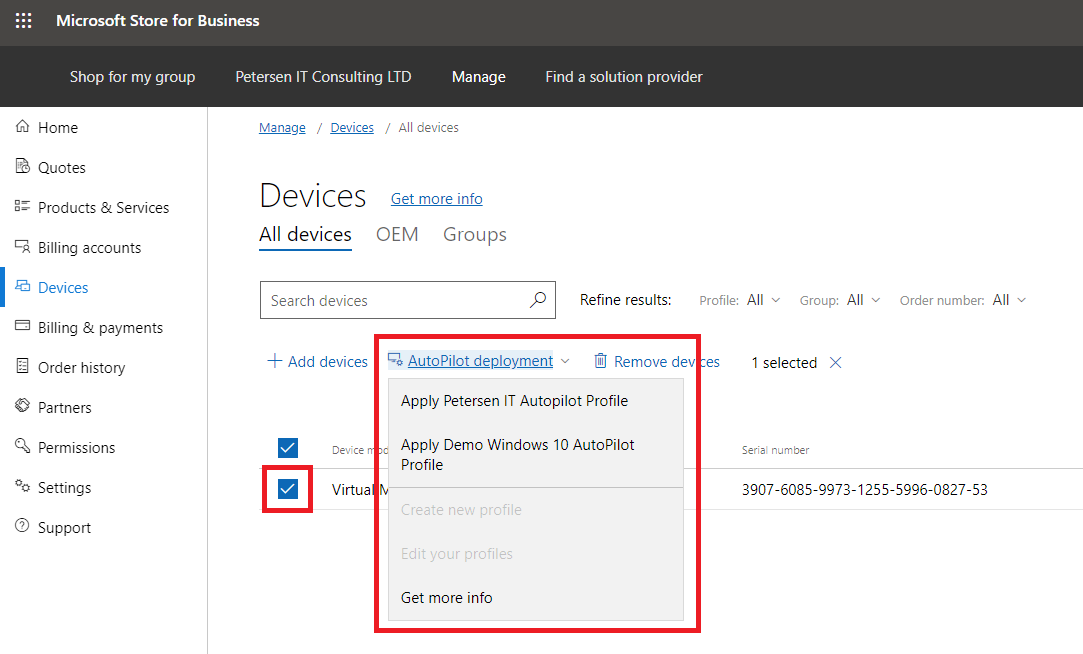The image size is (1083, 654).
Task: Collapse the AutoPilot deployment chevron
Action: click(x=565, y=361)
